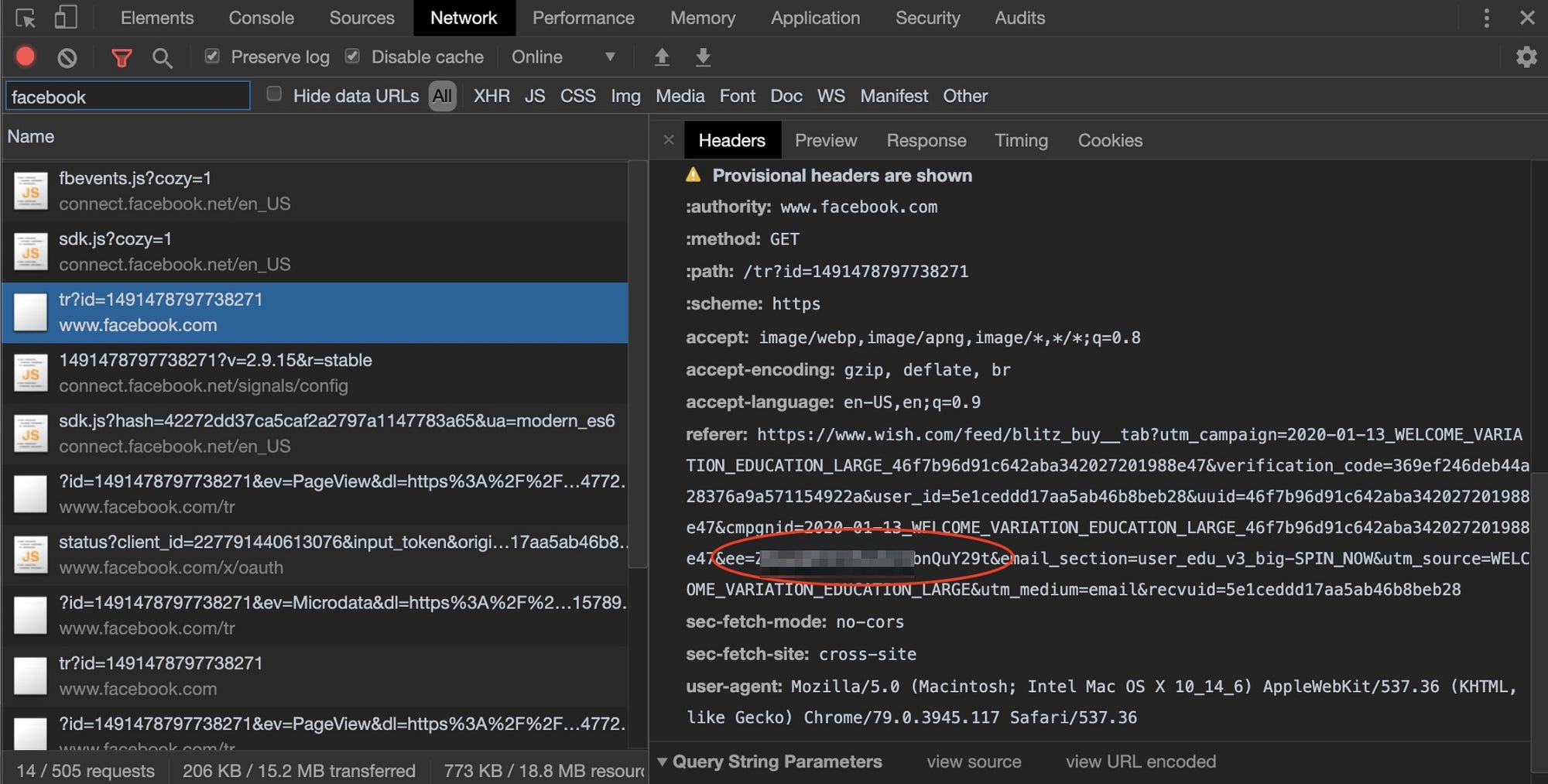Click the provisional headers warning icon
Screen dimensions: 1548x784
(694, 175)
